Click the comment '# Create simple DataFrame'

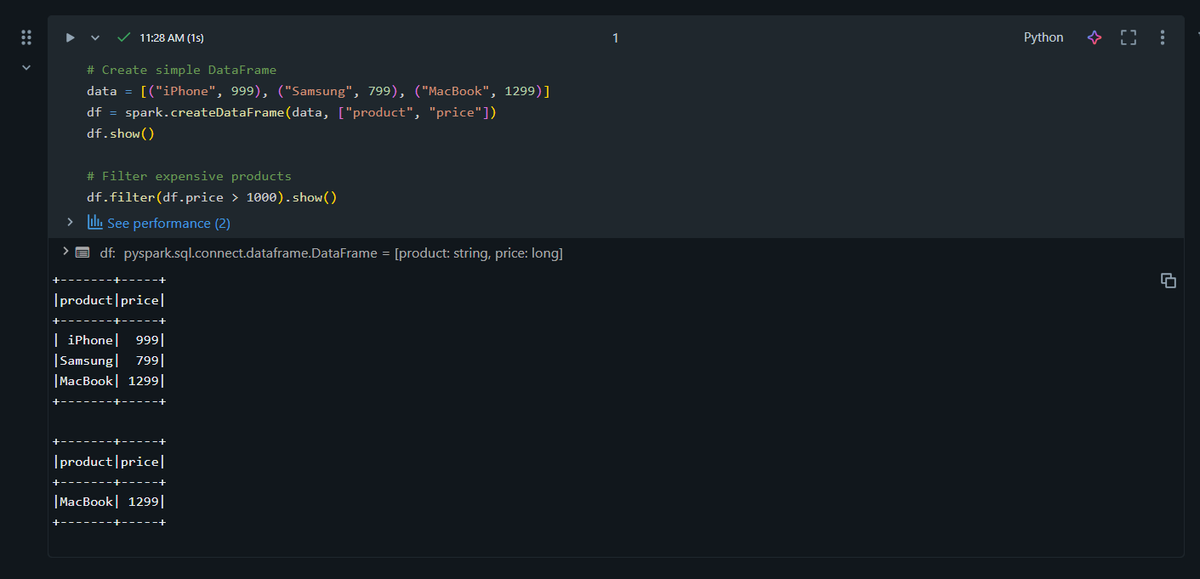coord(181,70)
